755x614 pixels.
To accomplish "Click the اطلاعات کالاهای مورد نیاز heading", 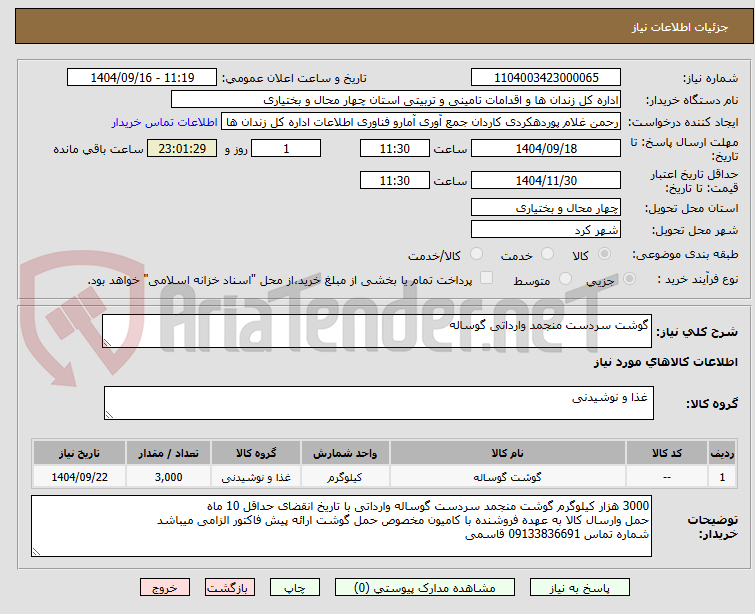I will (665, 362).
